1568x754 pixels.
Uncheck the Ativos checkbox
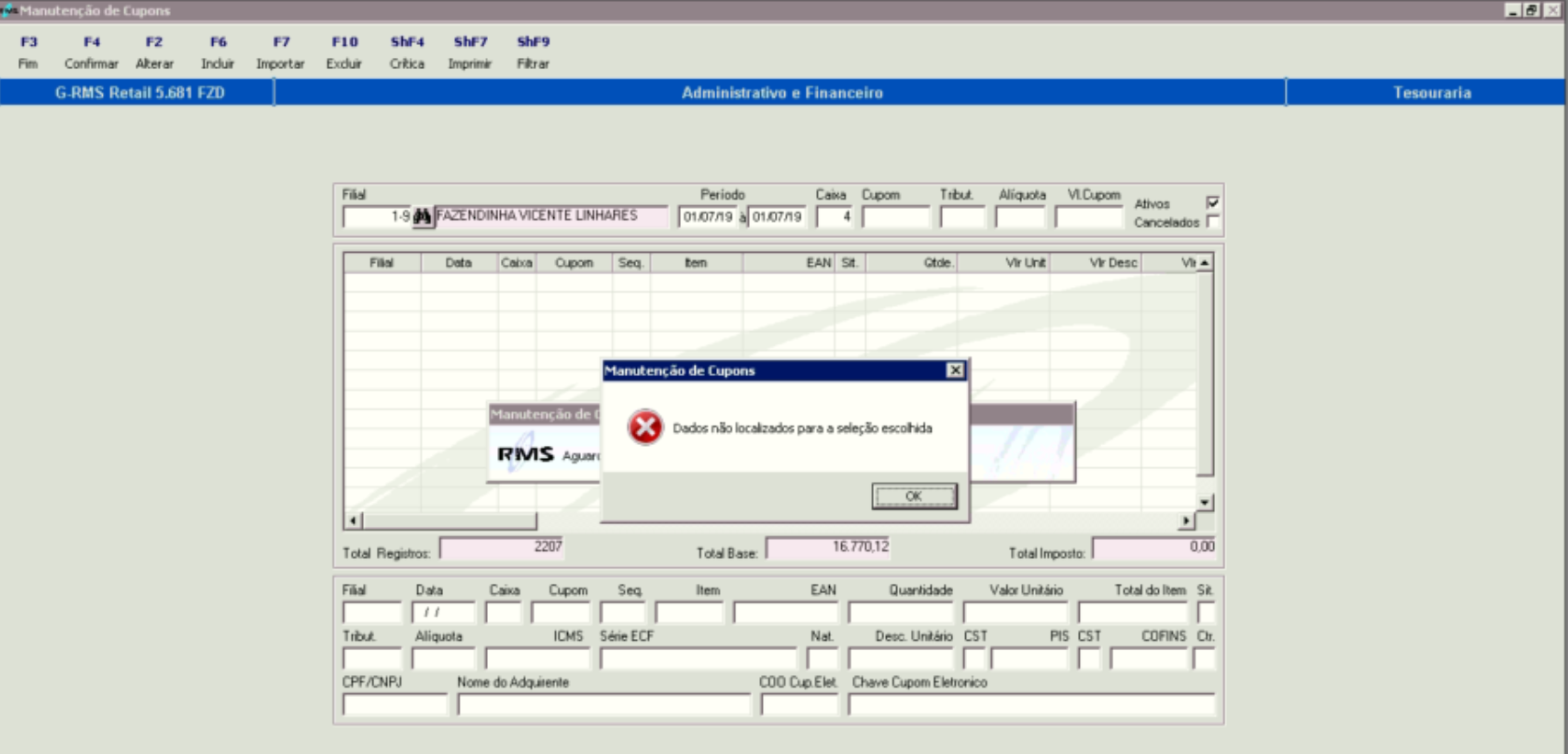pos(1212,202)
